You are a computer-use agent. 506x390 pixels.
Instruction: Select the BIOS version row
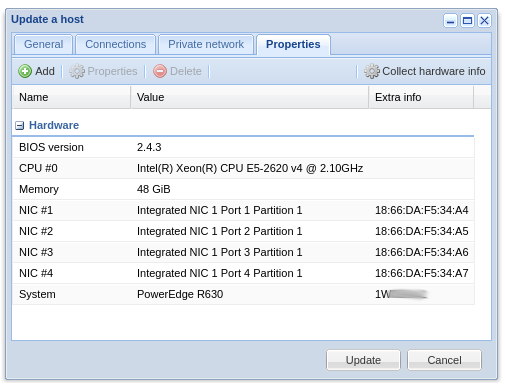(x=243, y=147)
